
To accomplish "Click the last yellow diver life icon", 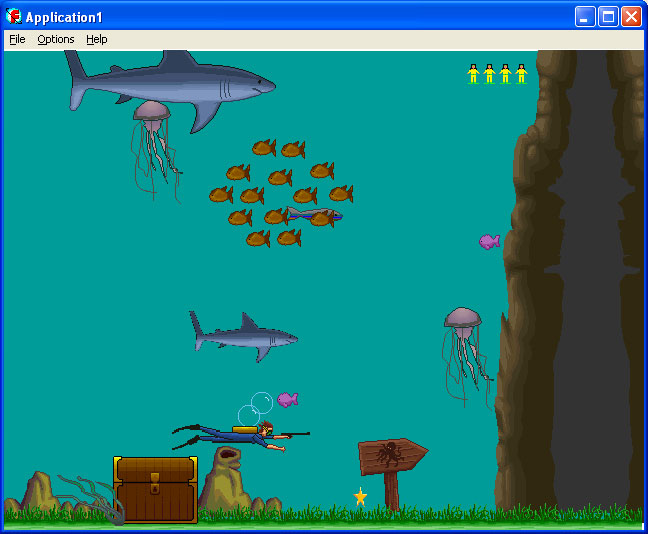I will pos(521,73).
